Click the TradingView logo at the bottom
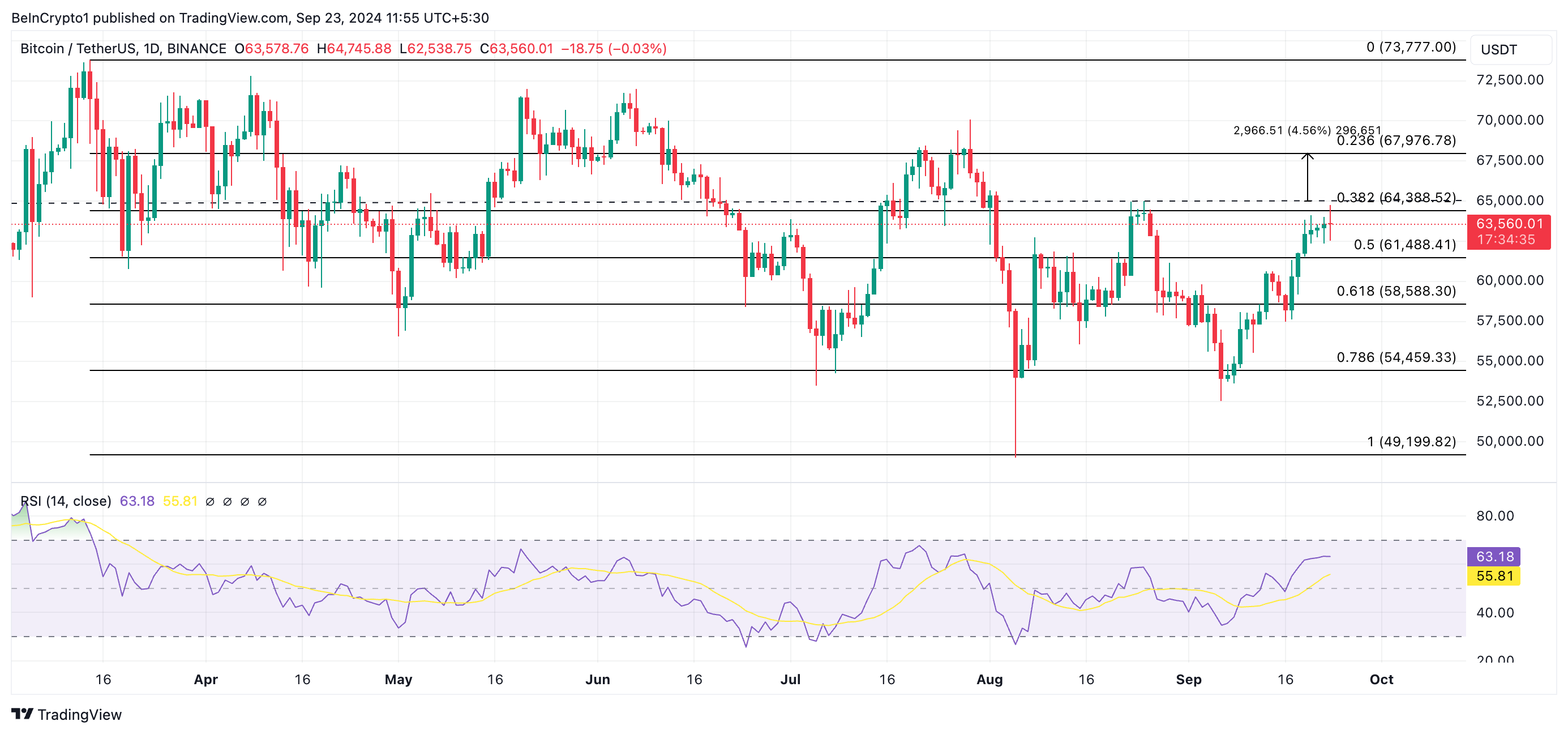 66,715
